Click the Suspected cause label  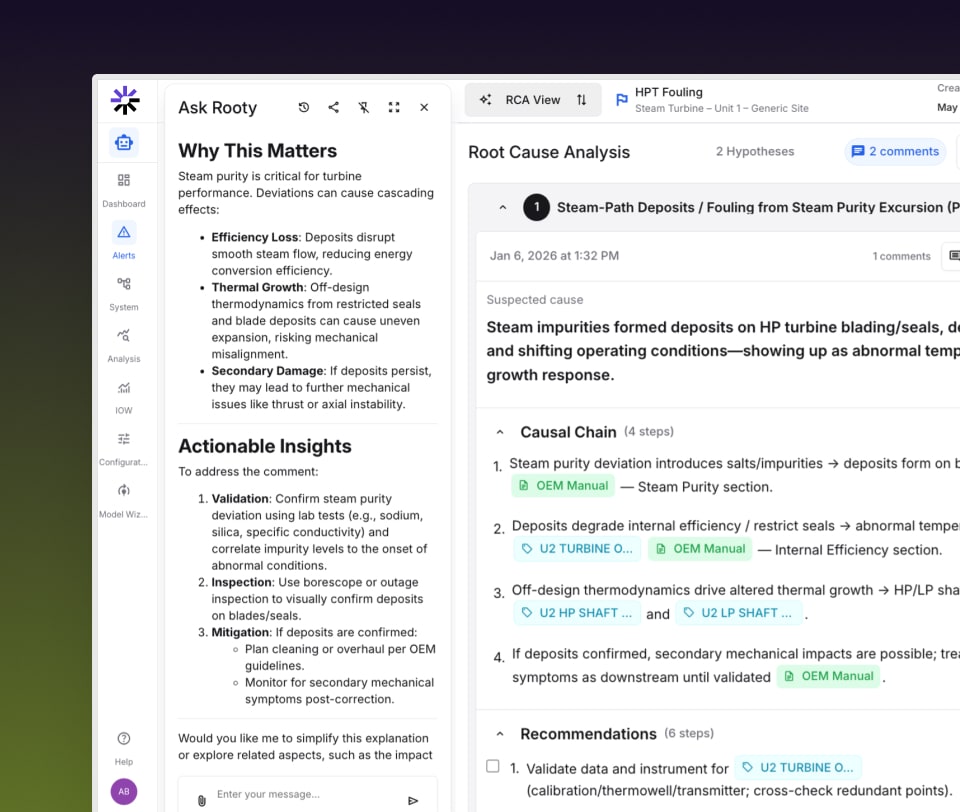coord(534,299)
